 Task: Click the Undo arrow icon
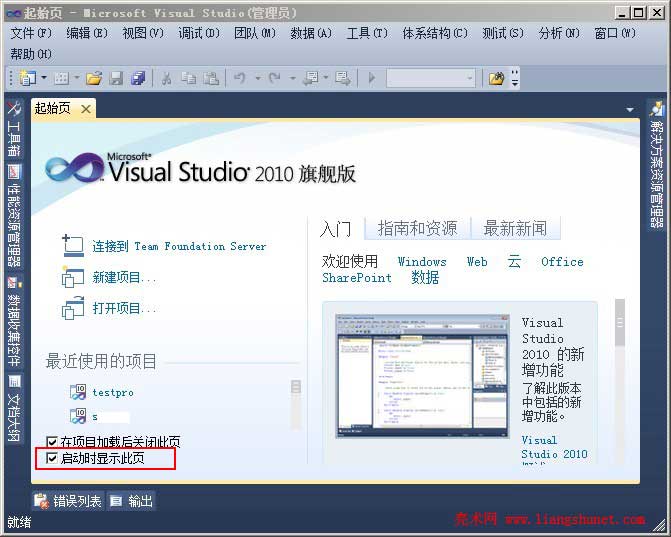pos(240,78)
